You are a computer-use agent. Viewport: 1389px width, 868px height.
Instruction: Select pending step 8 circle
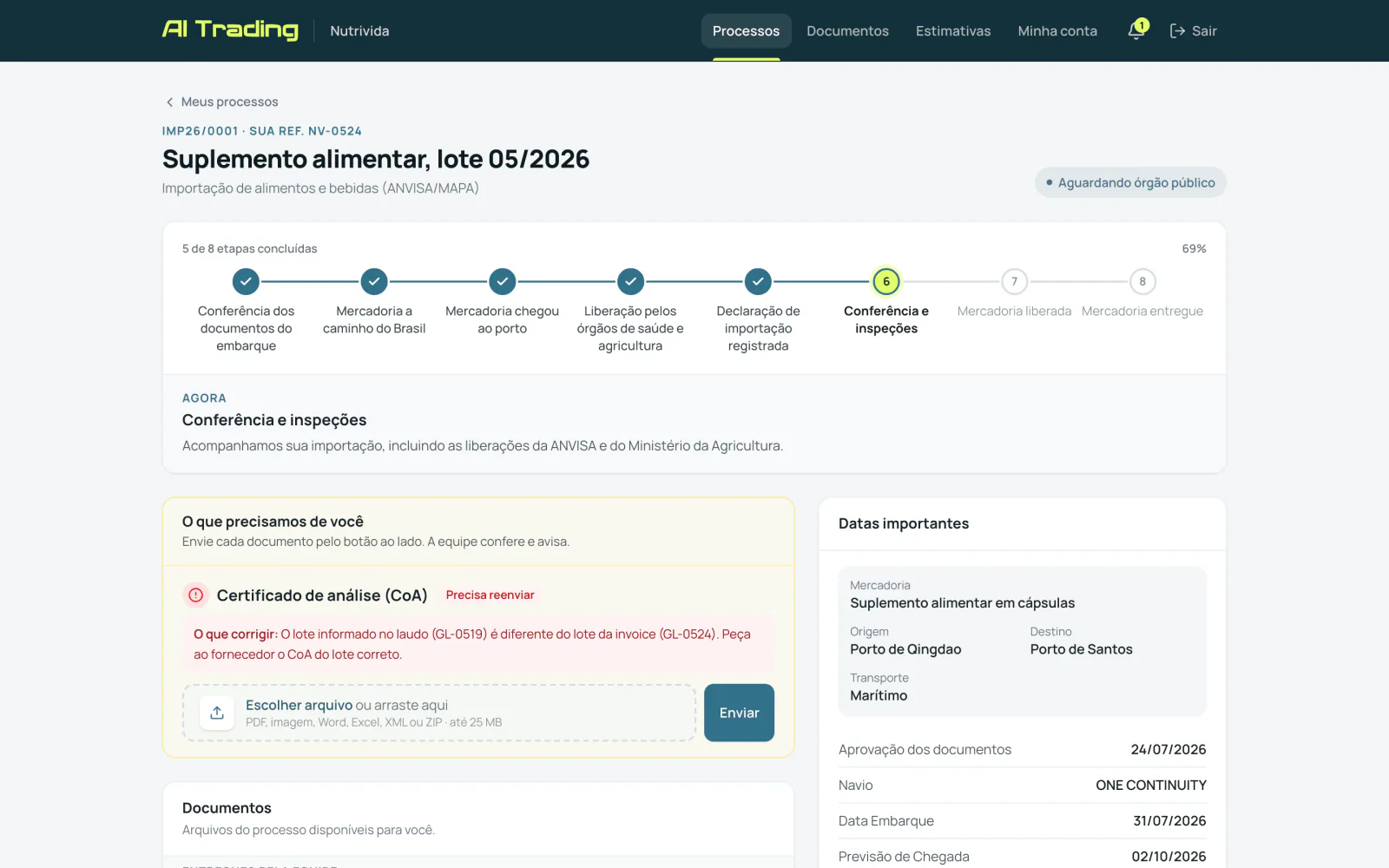pyautogui.click(x=1142, y=281)
